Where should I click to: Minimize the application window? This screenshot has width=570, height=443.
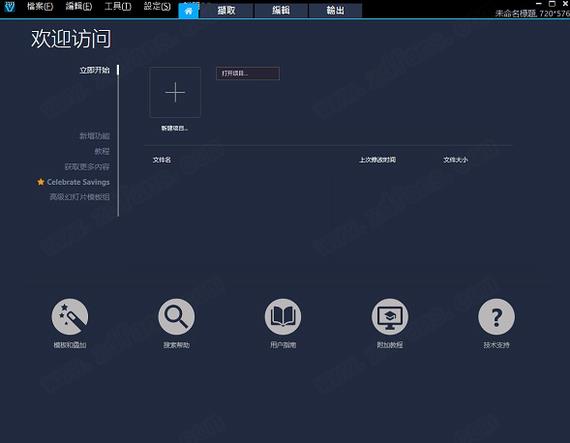click(x=539, y=4)
